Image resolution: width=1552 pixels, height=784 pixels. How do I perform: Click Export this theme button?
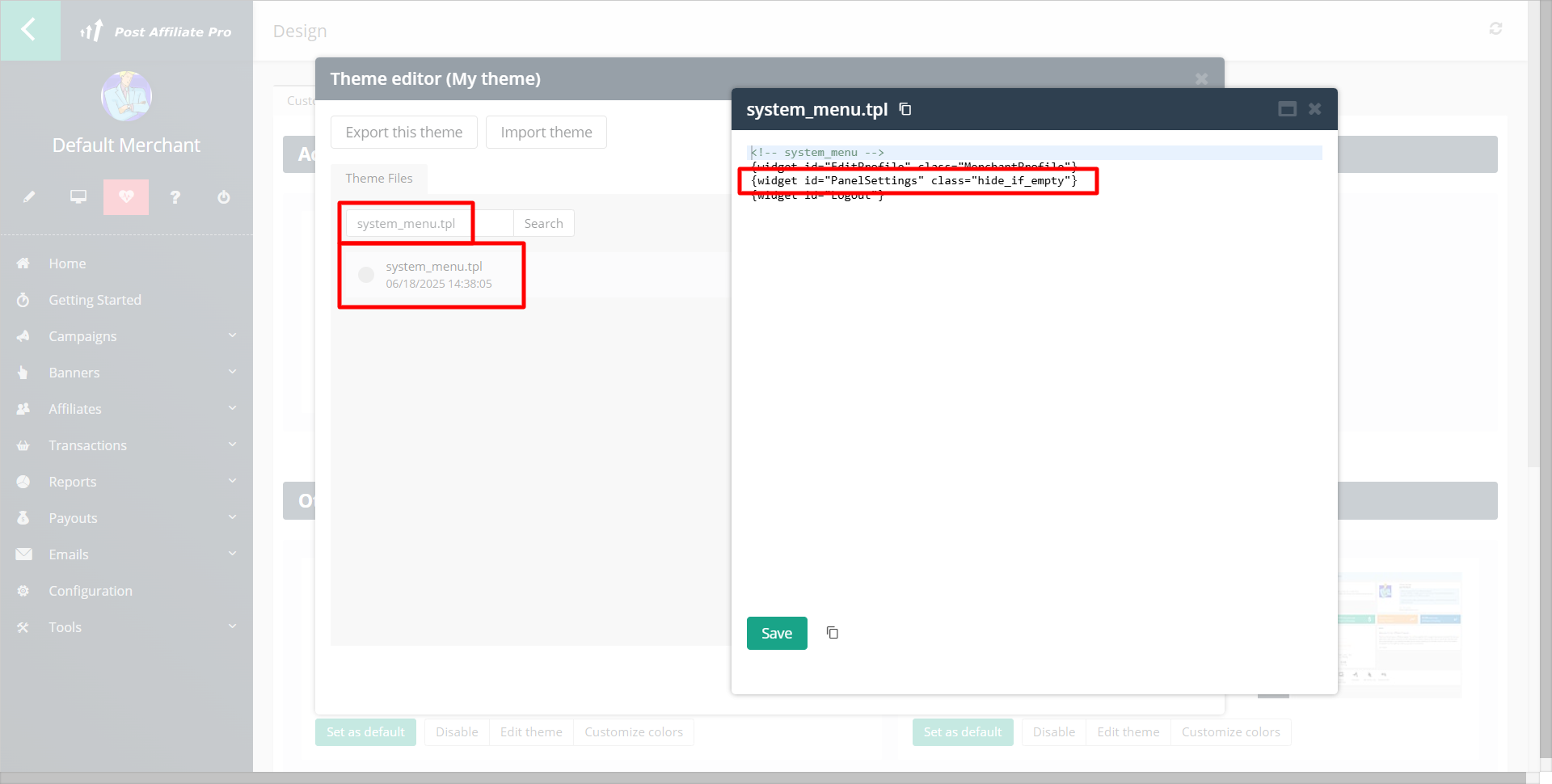[x=404, y=133]
